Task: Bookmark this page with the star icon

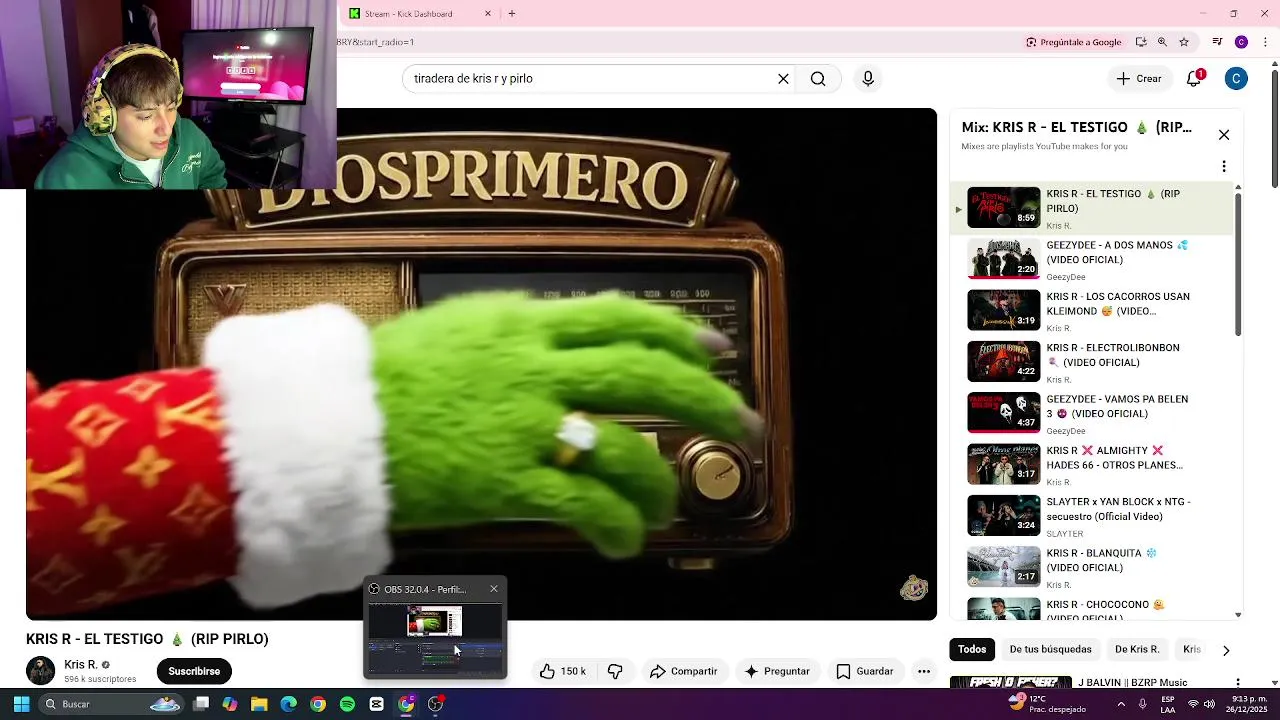Action: (x=1184, y=42)
